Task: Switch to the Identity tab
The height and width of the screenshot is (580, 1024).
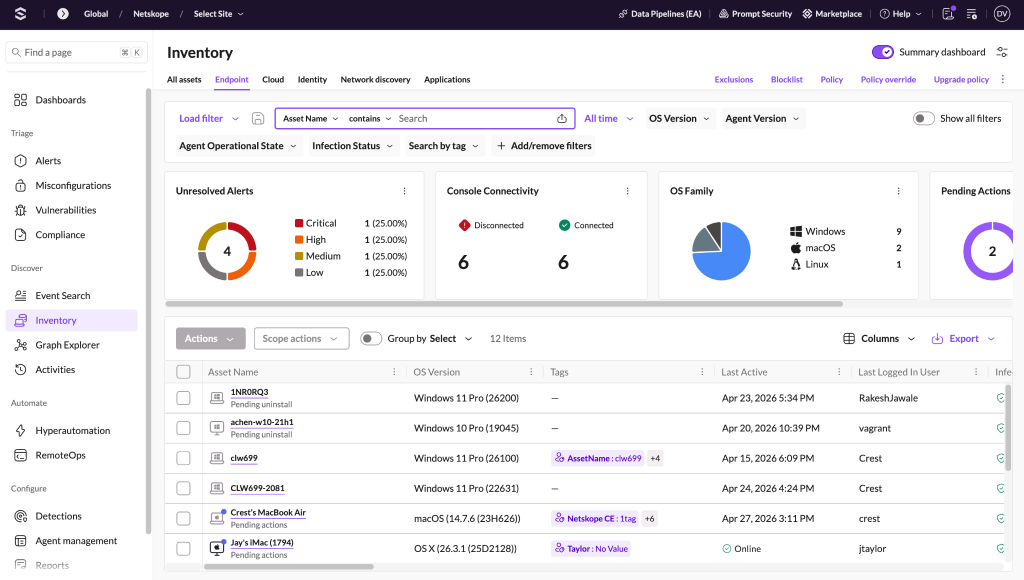Action: pyautogui.click(x=312, y=80)
